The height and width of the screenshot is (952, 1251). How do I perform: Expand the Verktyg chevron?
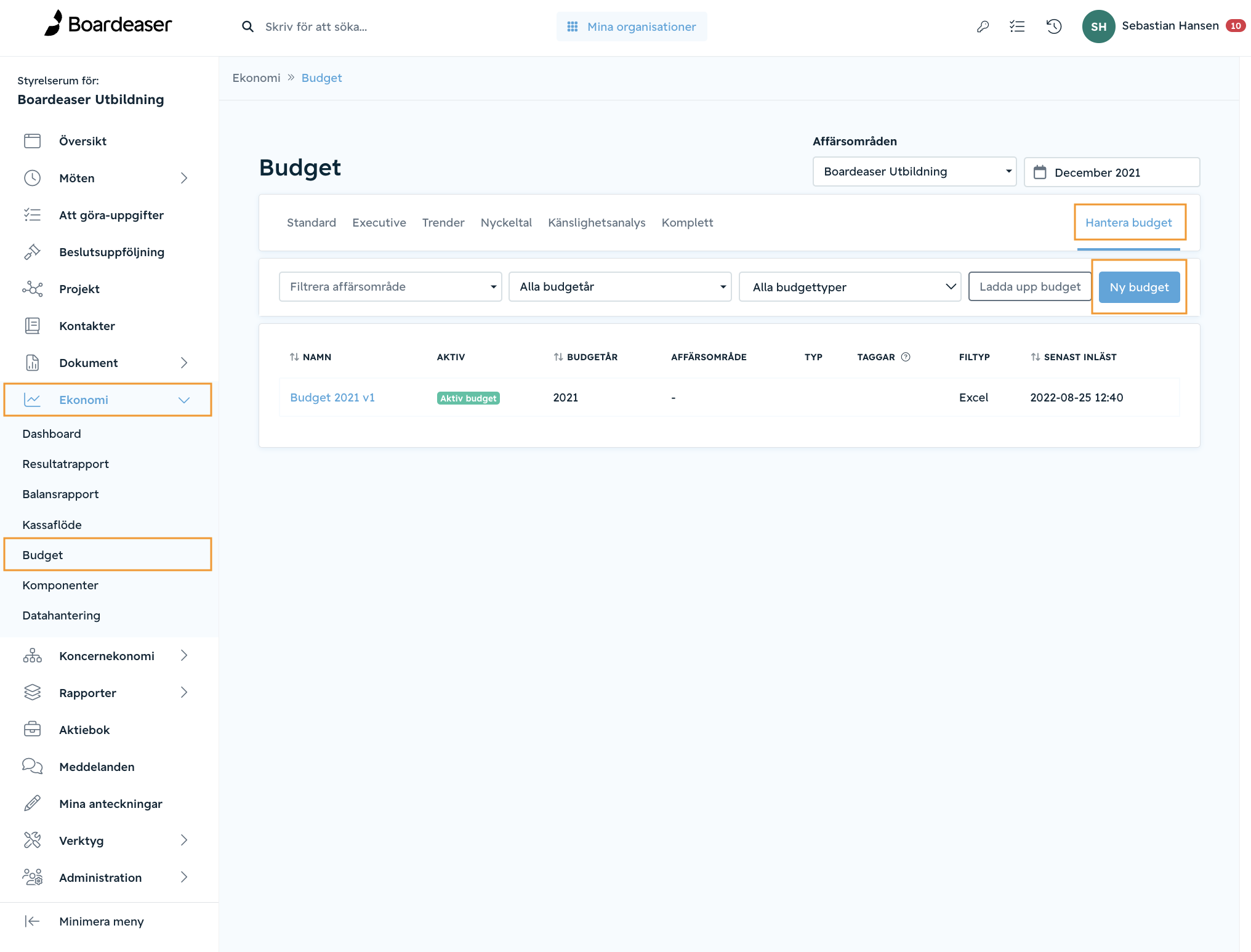pyautogui.click(x=183, y=841)
